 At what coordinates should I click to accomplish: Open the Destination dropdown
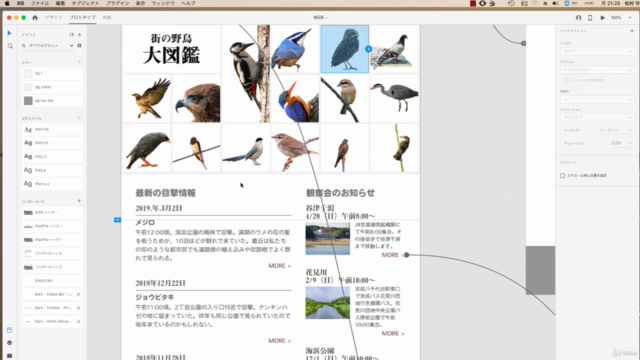597,99
